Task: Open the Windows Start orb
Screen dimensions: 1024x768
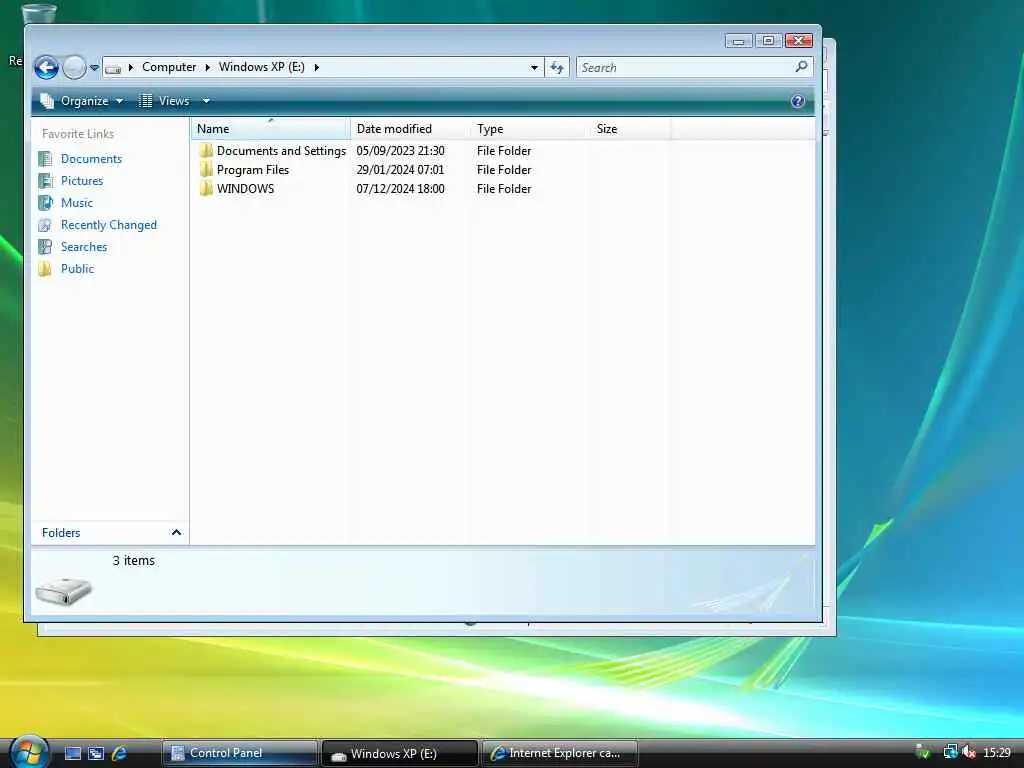Action: pos(29,752)
